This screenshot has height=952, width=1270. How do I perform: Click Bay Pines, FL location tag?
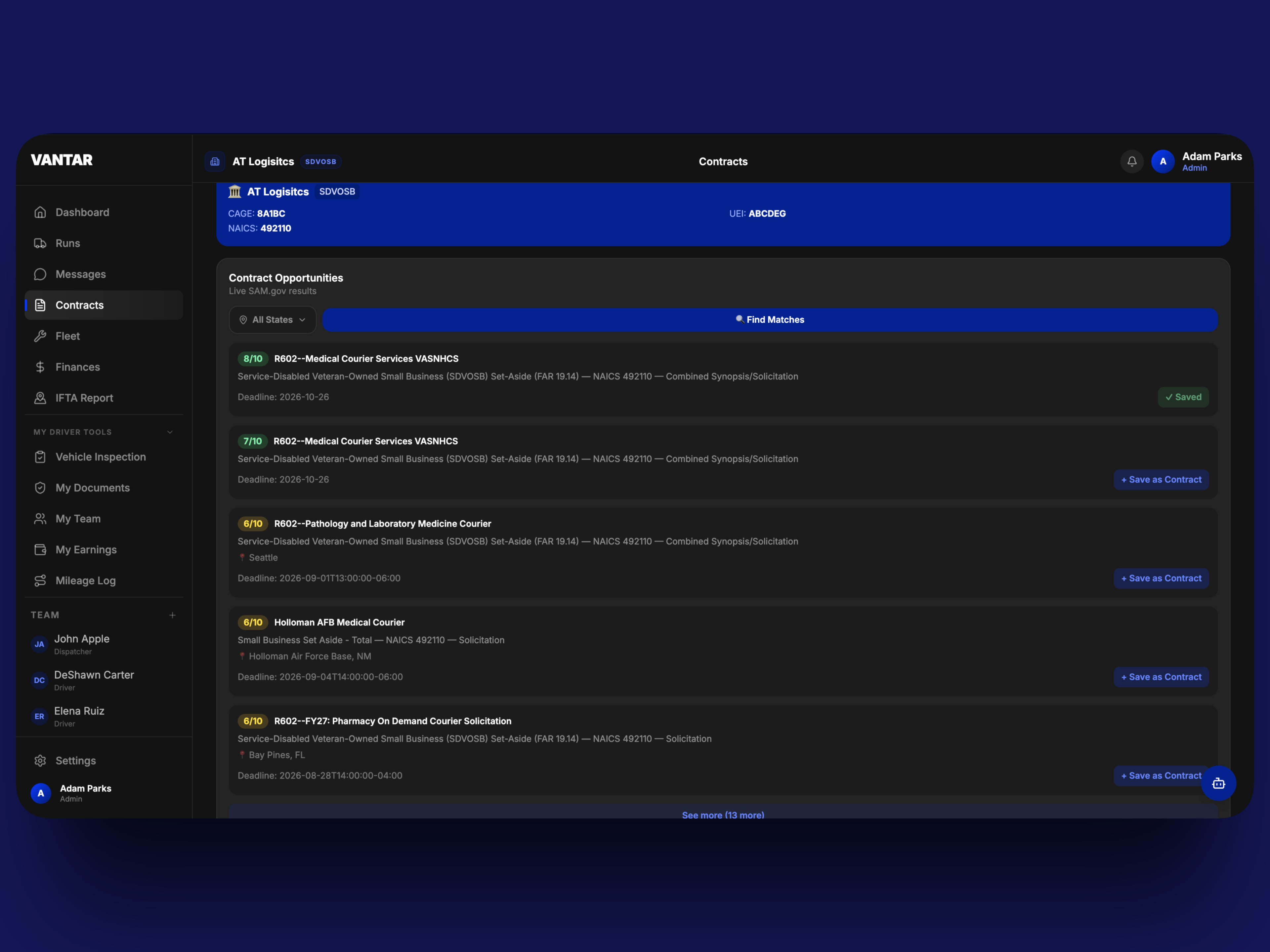click(272, 755)
